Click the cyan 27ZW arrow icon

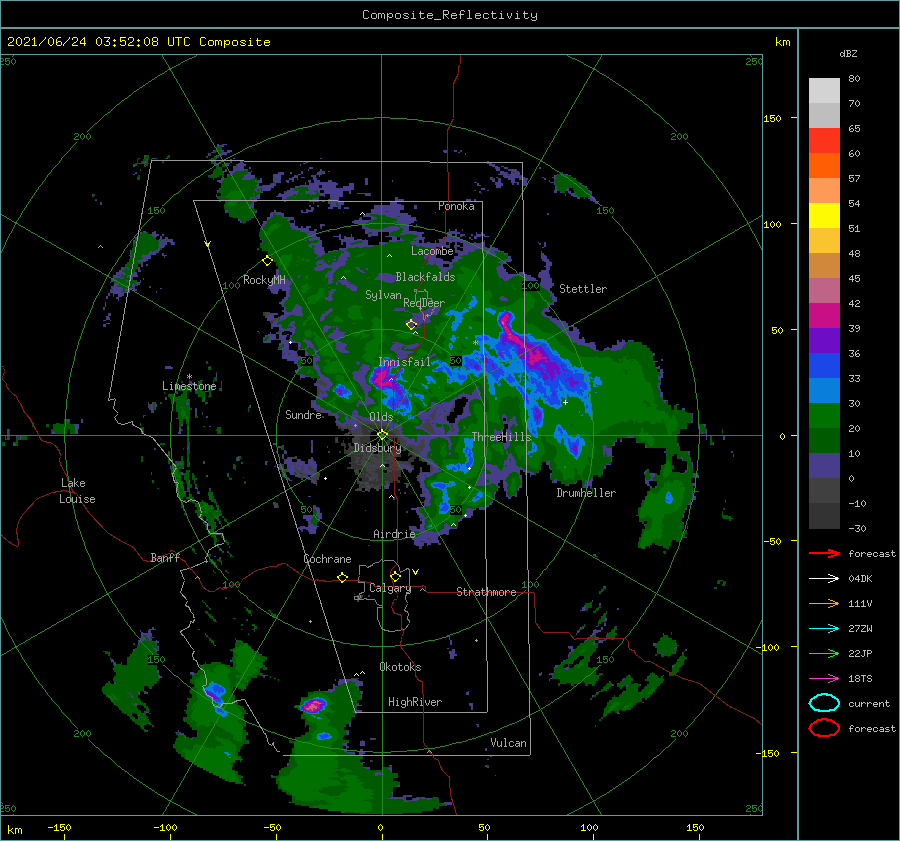824,629
